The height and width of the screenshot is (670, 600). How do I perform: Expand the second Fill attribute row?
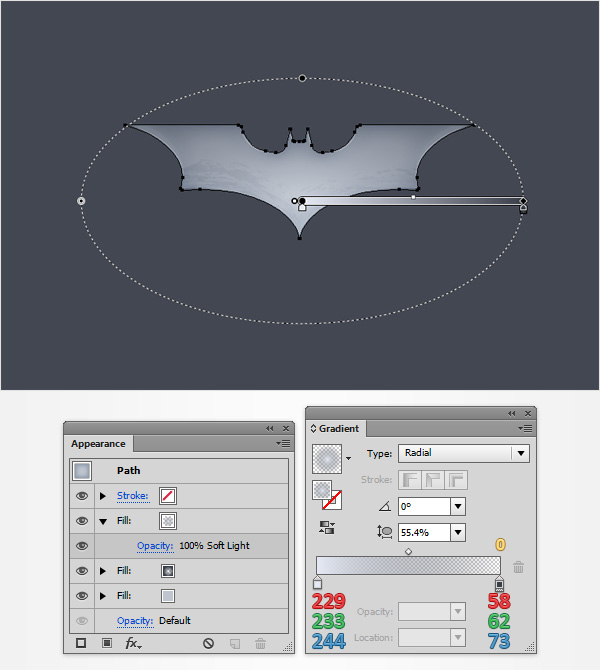[x=103, y=571]
